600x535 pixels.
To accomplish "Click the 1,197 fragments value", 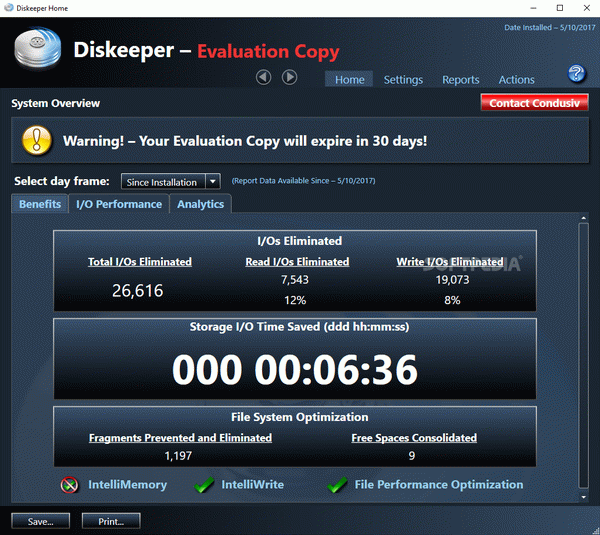I will point(178,456).
